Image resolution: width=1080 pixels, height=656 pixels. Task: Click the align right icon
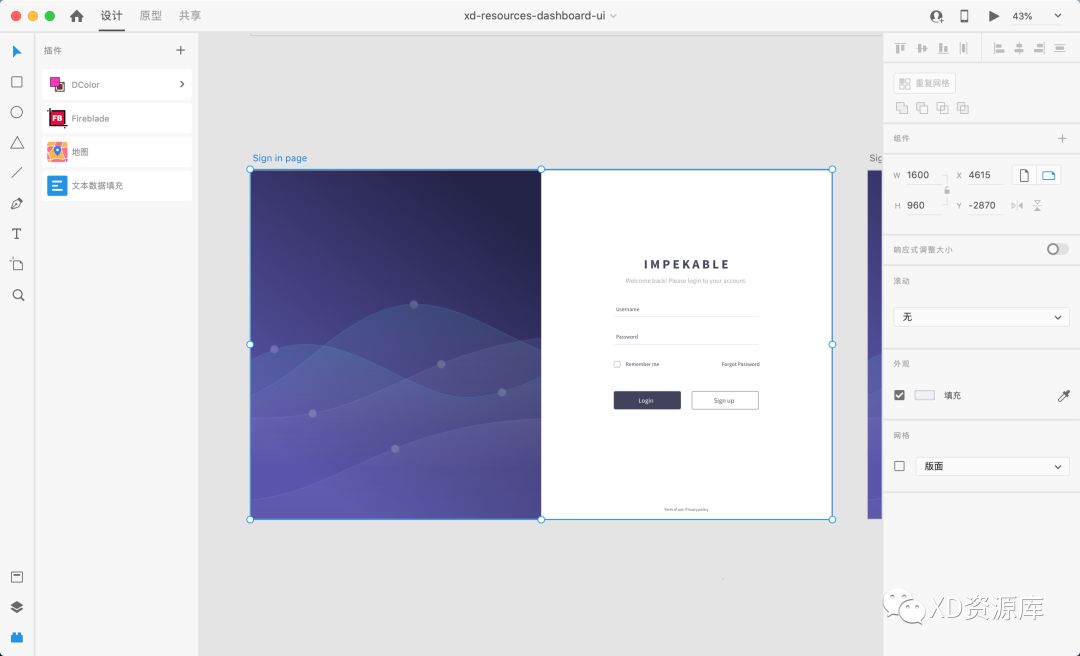[1039, 48]
